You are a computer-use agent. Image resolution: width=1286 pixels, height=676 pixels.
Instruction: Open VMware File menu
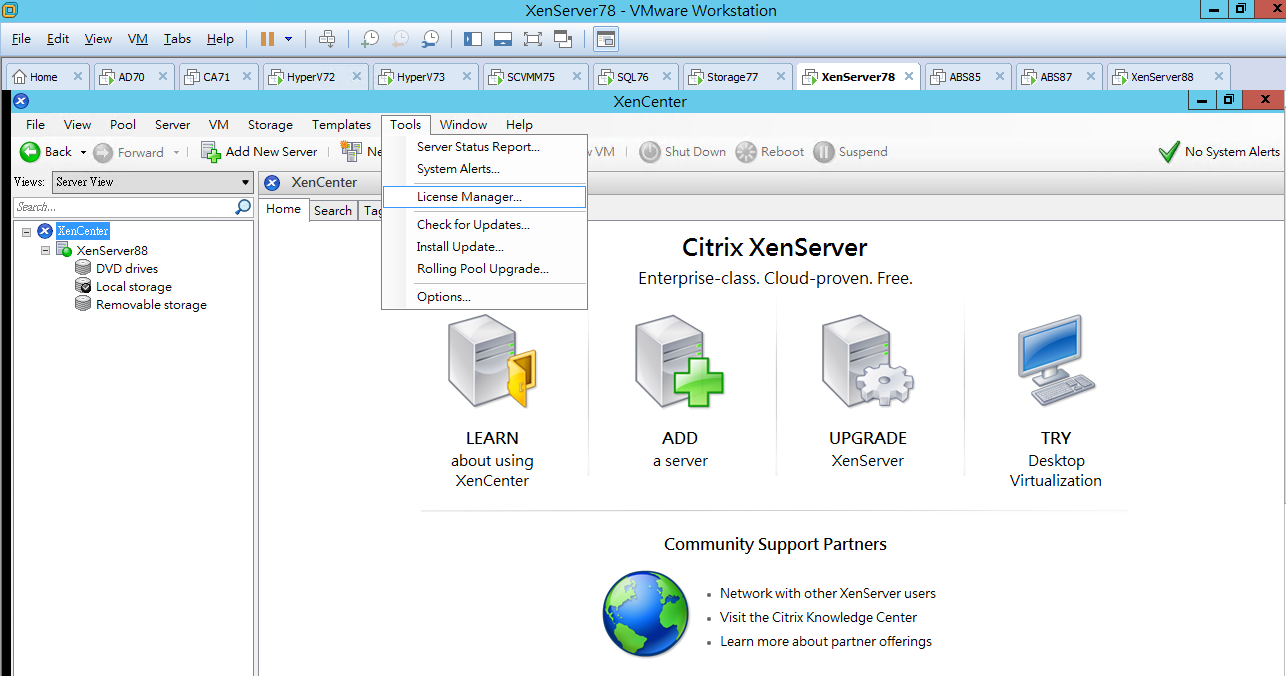point(22,39)
